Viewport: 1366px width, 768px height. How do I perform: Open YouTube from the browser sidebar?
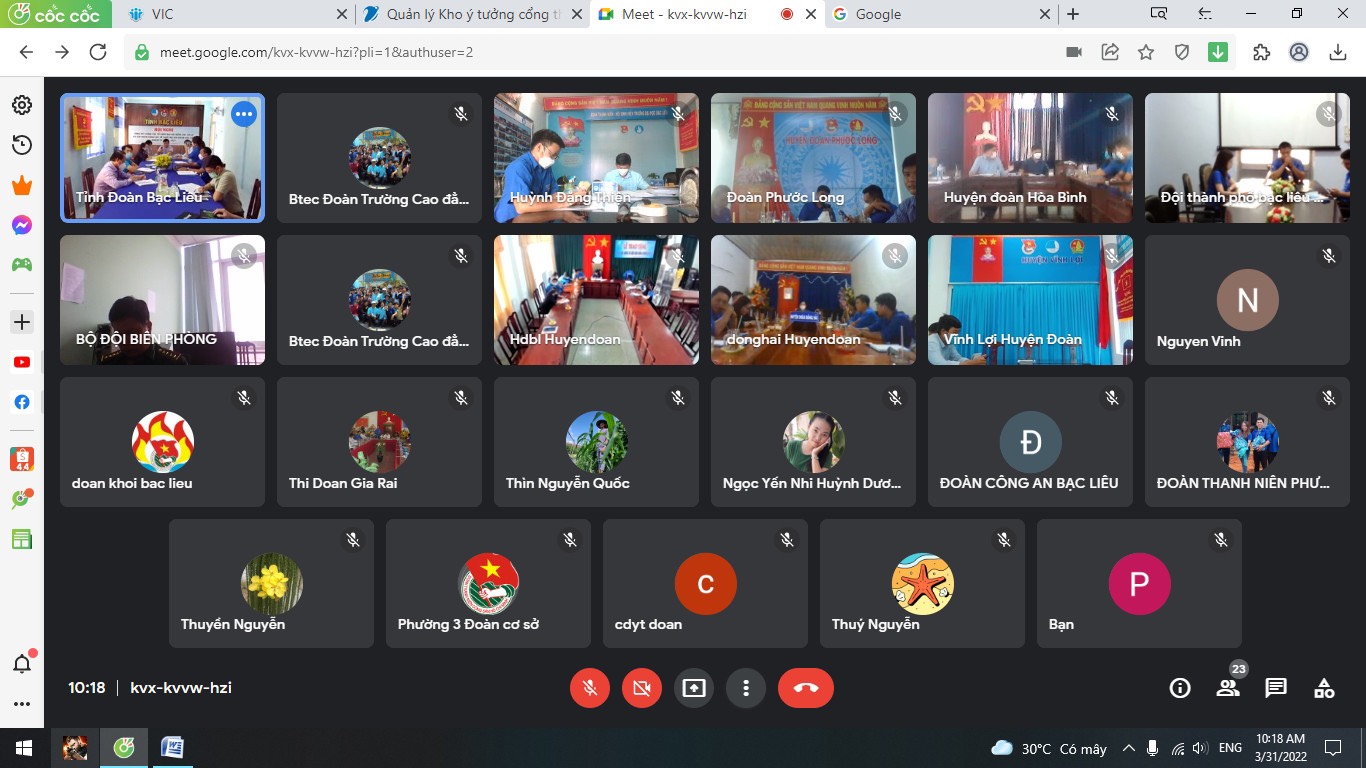point(21,362)
